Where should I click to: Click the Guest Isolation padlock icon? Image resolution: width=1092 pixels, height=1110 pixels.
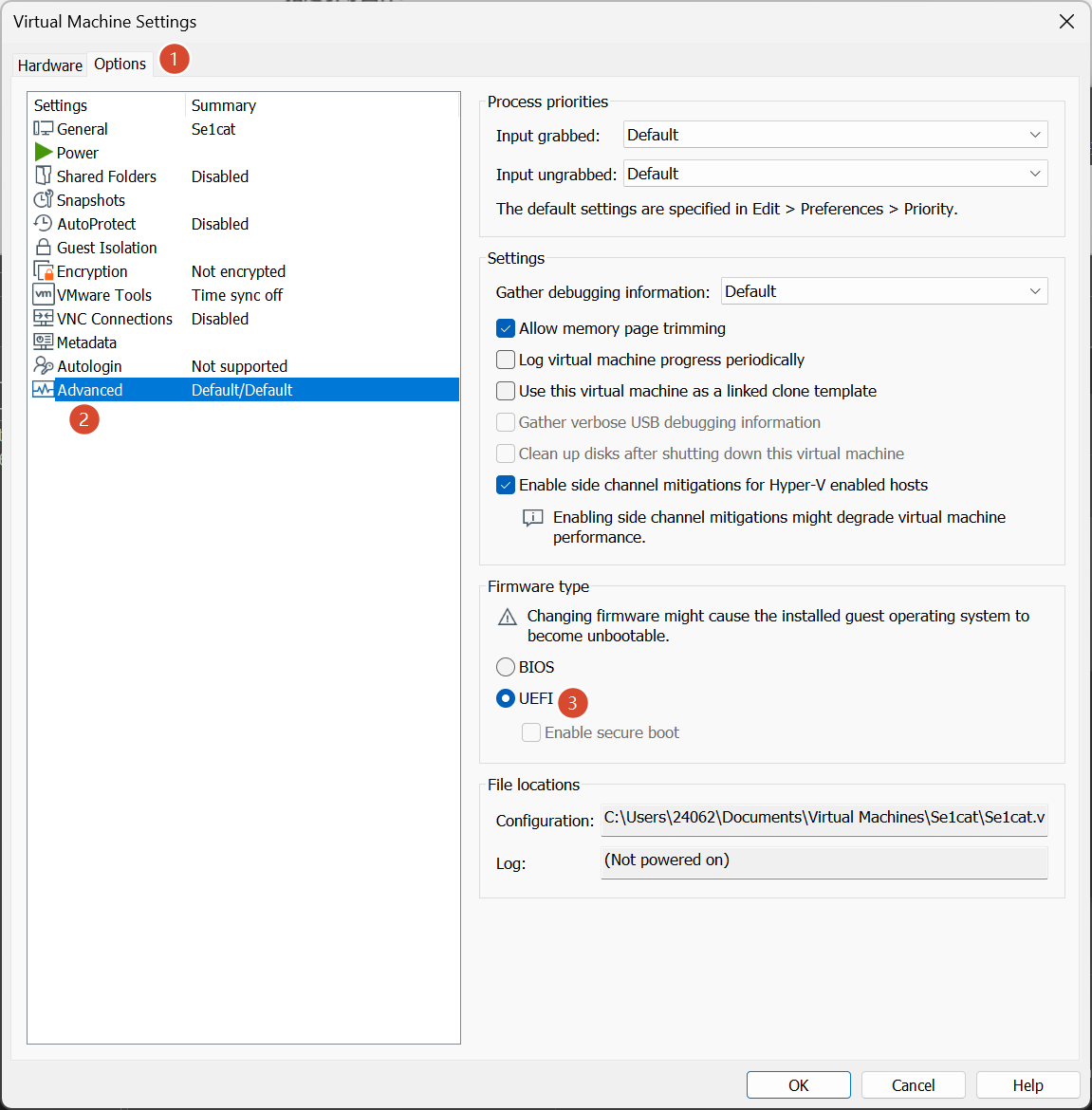click(x=44, y=247)
